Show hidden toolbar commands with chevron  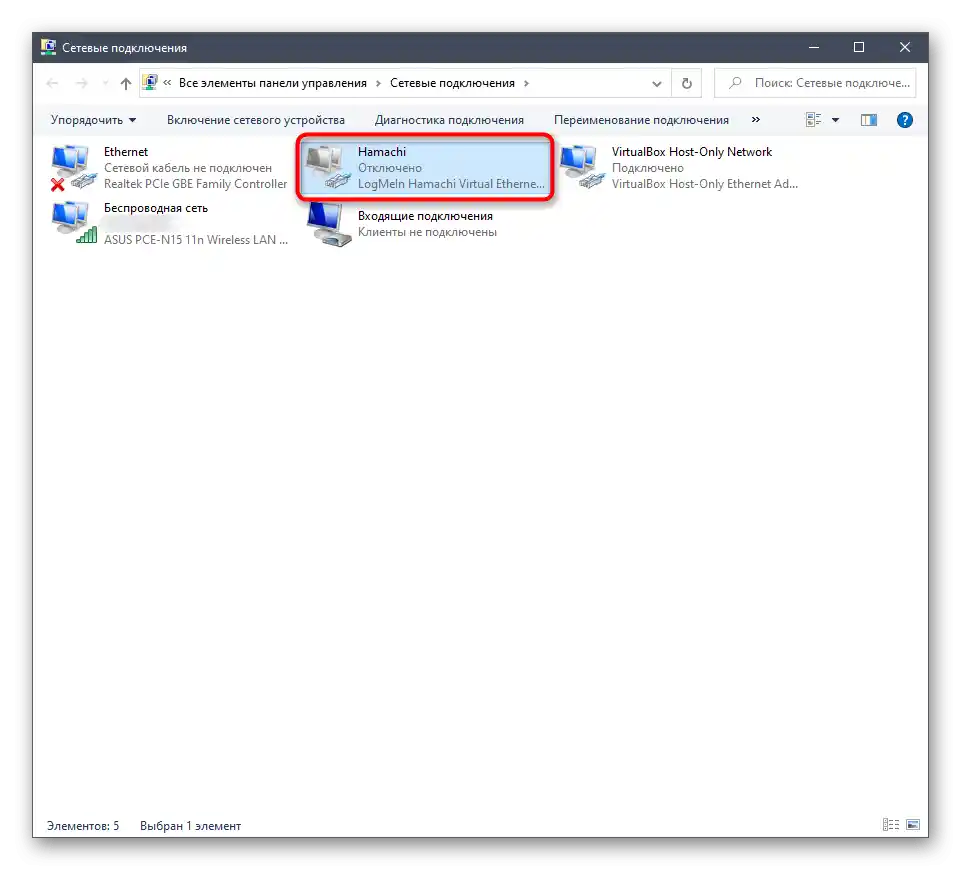(x=756, y=119)
